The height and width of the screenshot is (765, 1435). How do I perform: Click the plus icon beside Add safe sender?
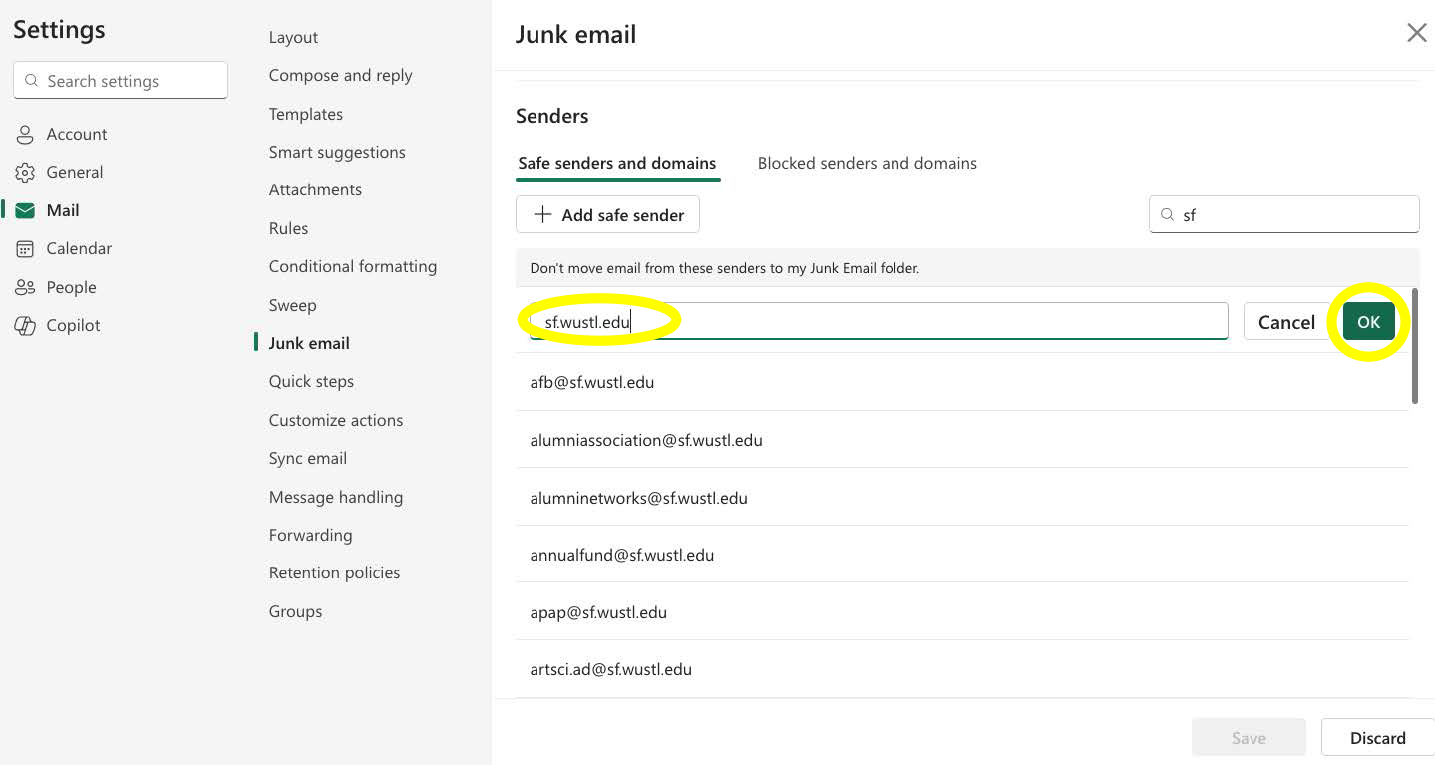coord(542,214)
